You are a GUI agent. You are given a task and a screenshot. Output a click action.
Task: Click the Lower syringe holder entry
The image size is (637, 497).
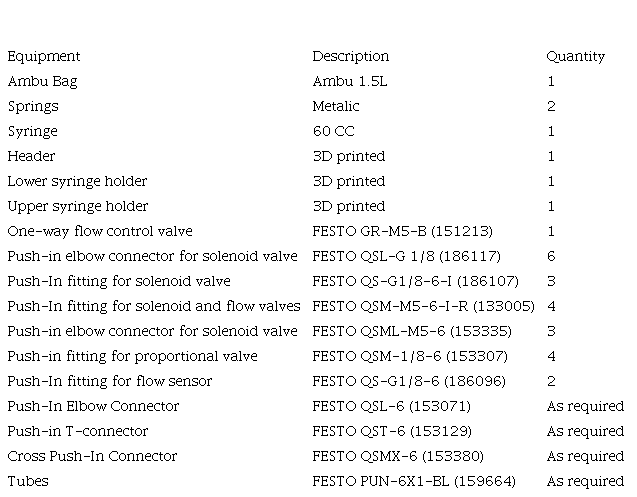tap(77, 182)
